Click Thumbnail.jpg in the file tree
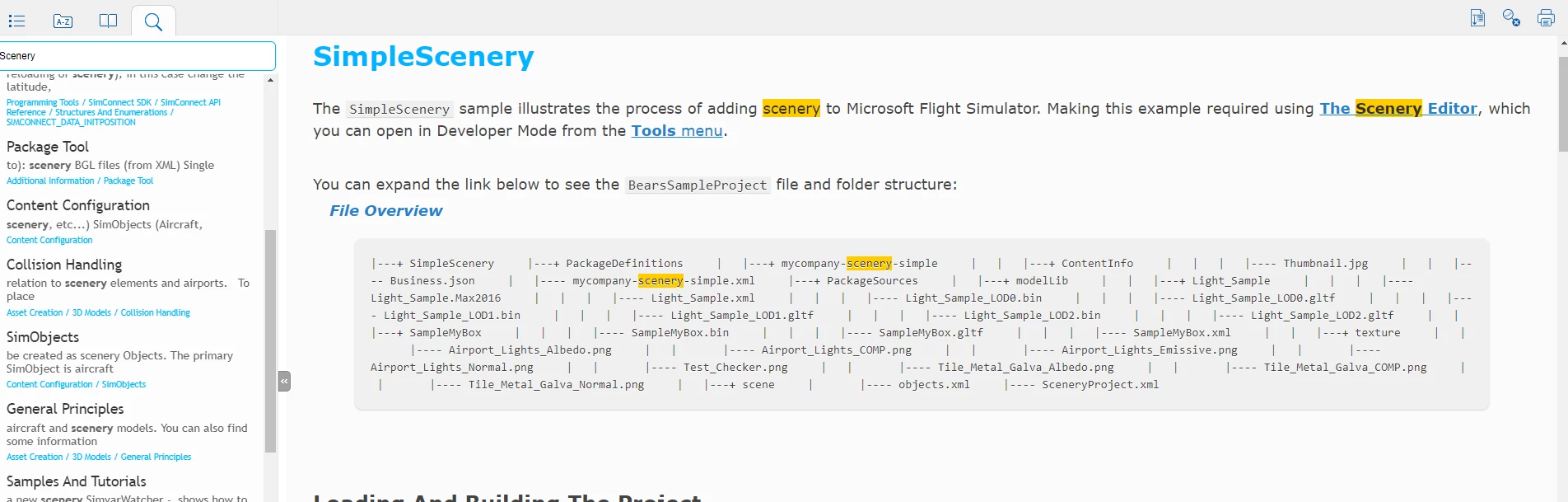The image size is (1568, 502). coord(1325,263)
